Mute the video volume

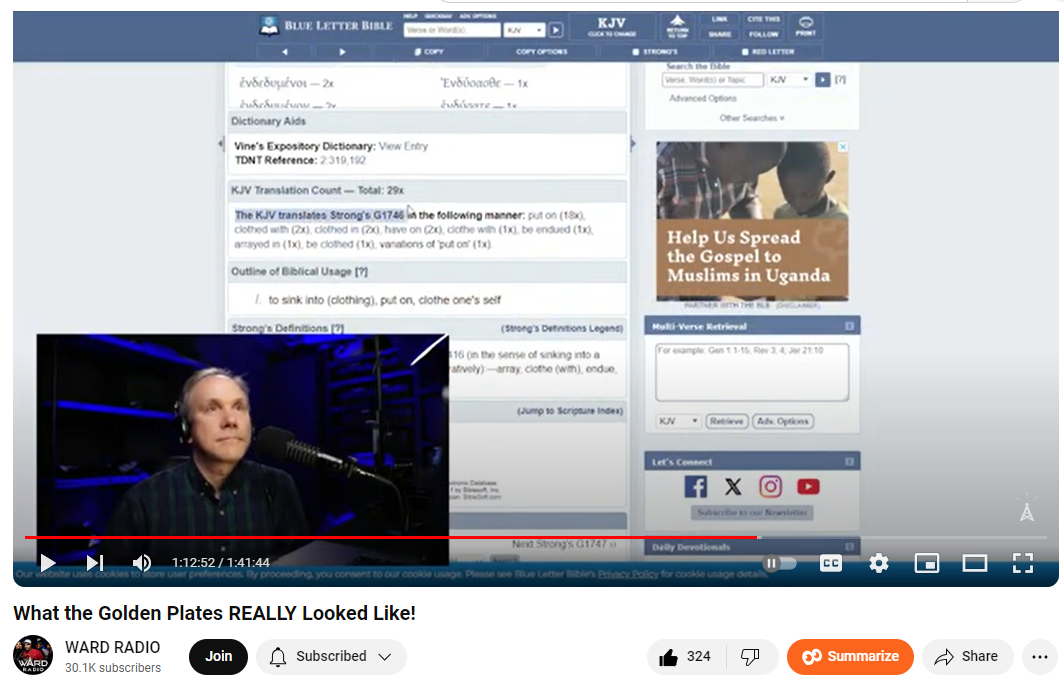[x=142, y=563]
